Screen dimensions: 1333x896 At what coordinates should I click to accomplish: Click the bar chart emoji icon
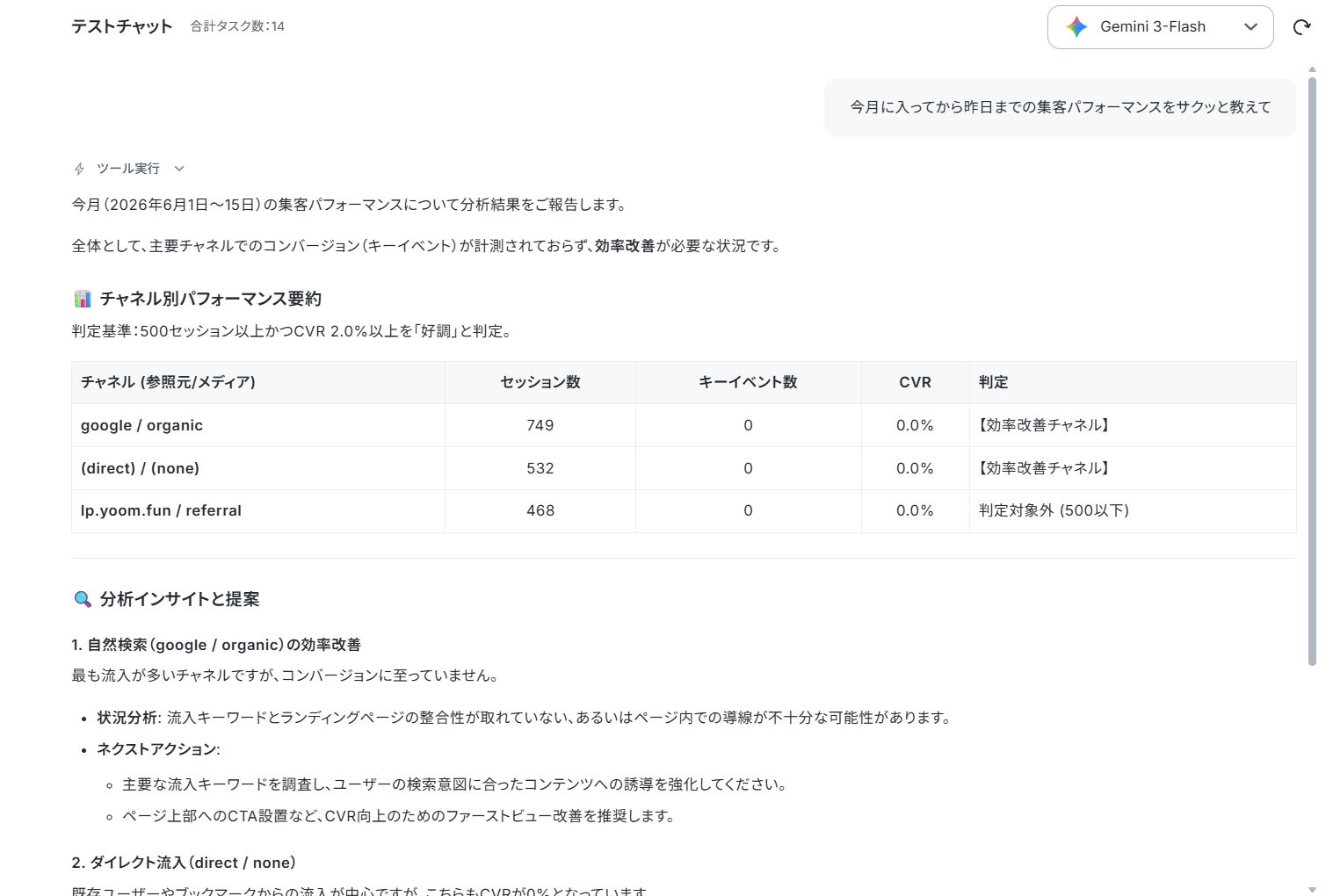pos(83,299)
